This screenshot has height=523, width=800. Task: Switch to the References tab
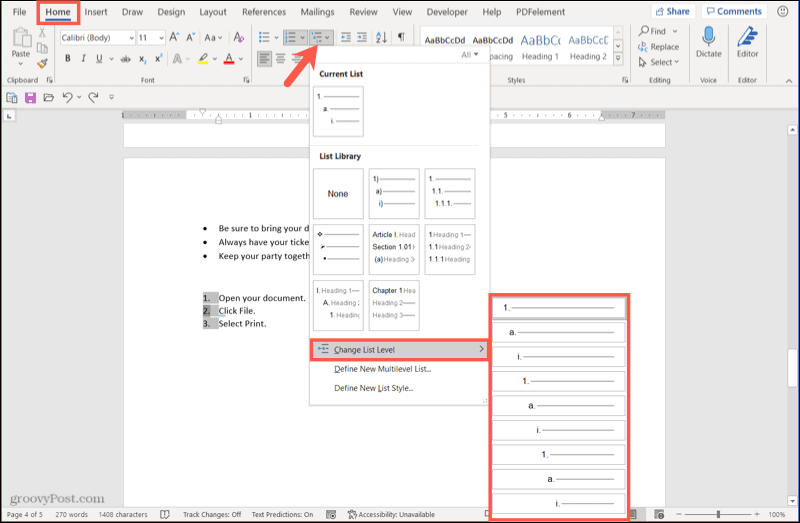pos(264,12)
